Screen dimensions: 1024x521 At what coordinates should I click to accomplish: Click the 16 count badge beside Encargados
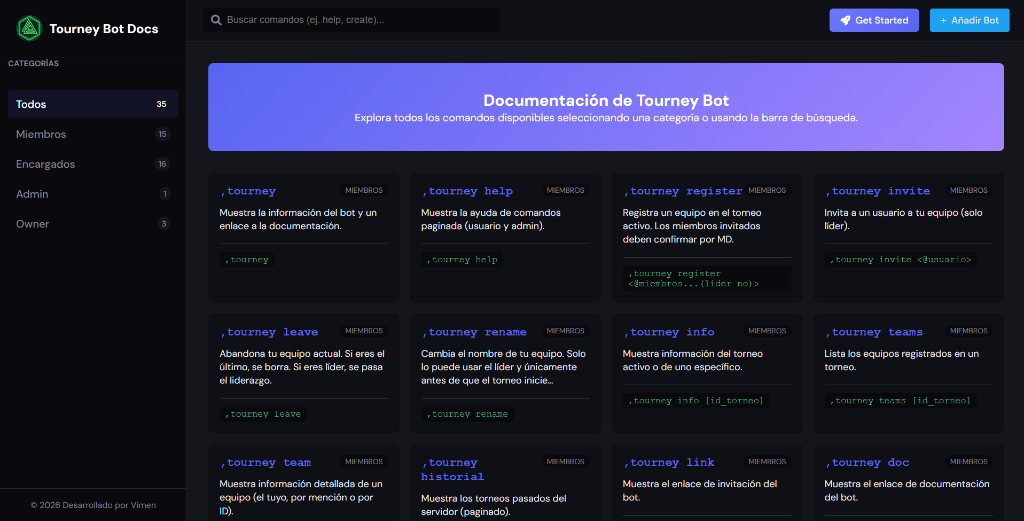point(162,164)
